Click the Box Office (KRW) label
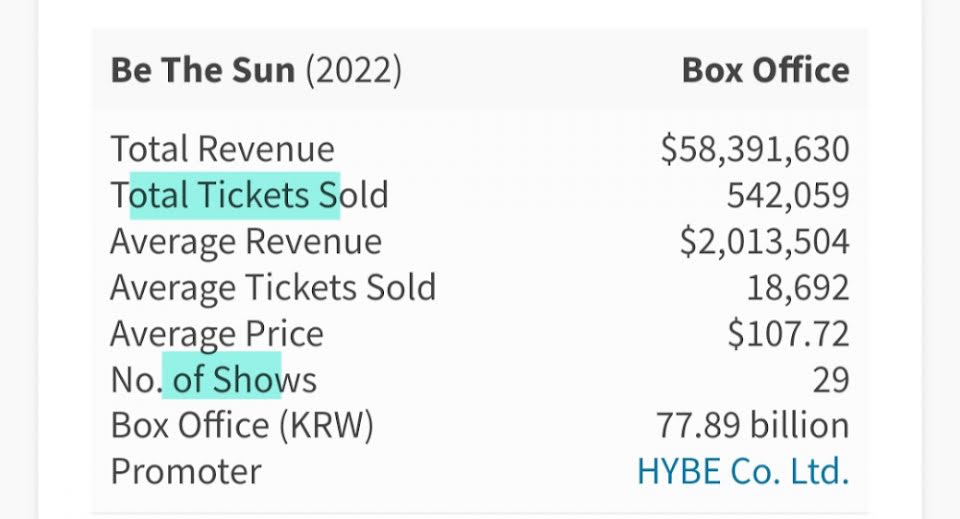Screen dimensions: 960x519 242,425
